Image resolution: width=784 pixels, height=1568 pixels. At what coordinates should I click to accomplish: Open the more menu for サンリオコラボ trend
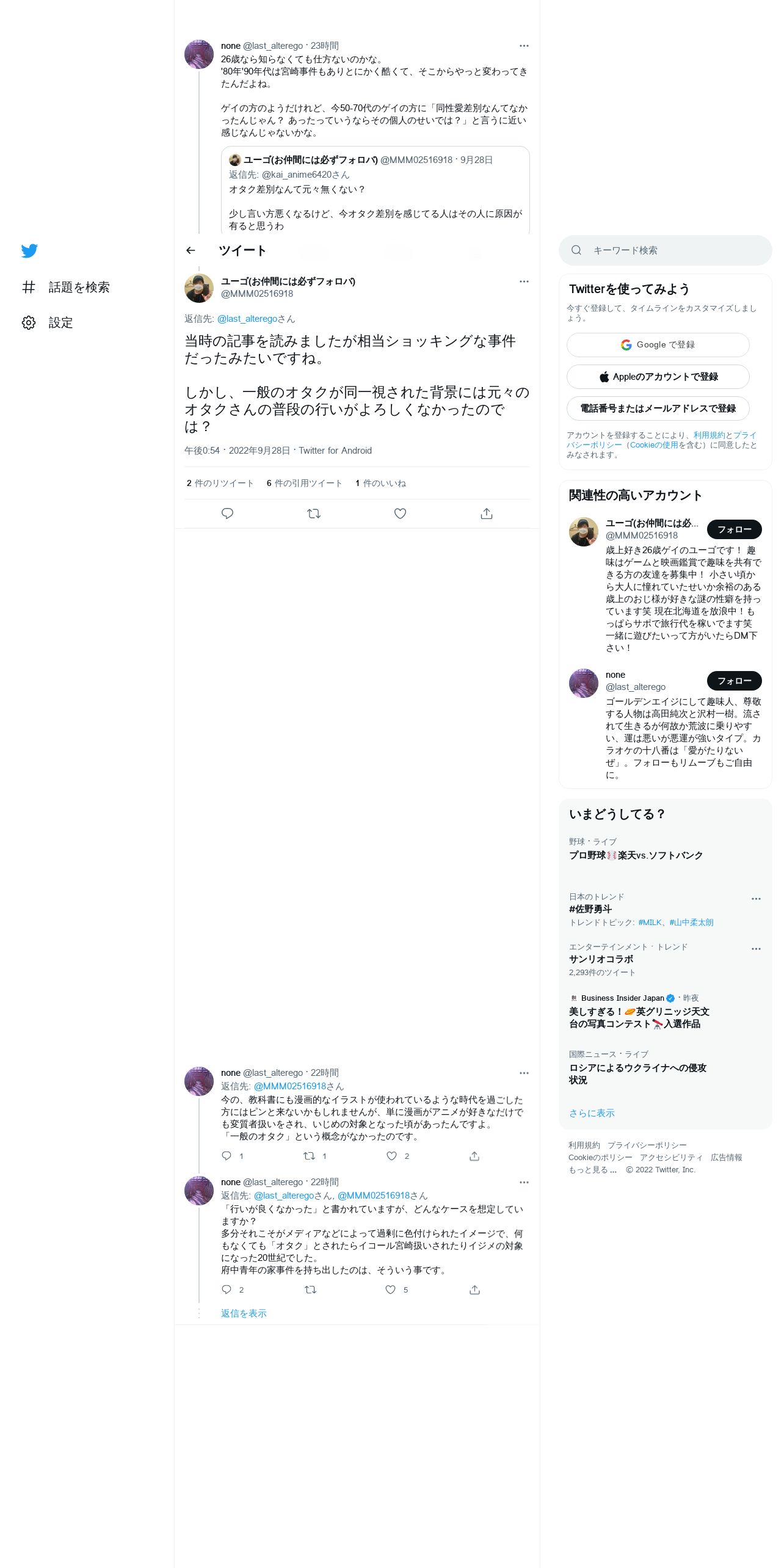click(756, 949)
